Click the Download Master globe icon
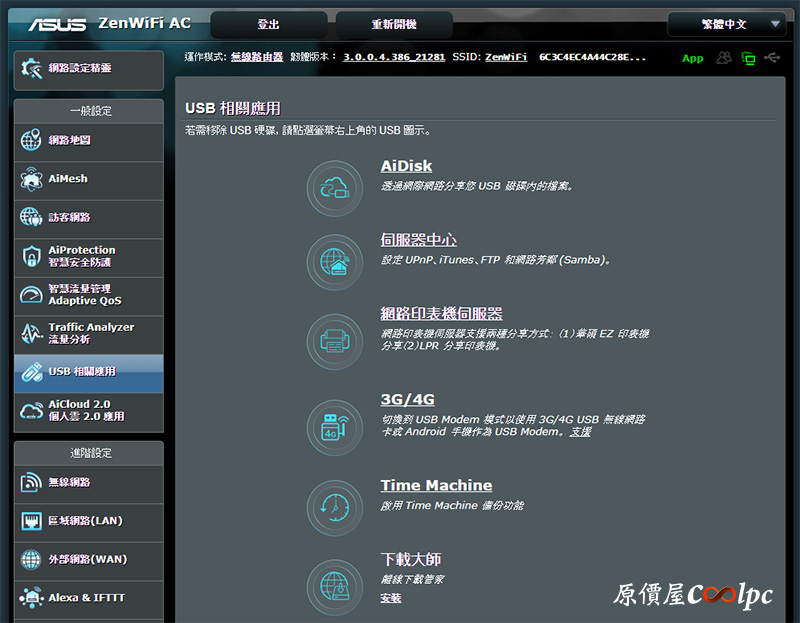The width and height of the screenshot is (800, 623). pyautogui.click(x=335, y=587)
